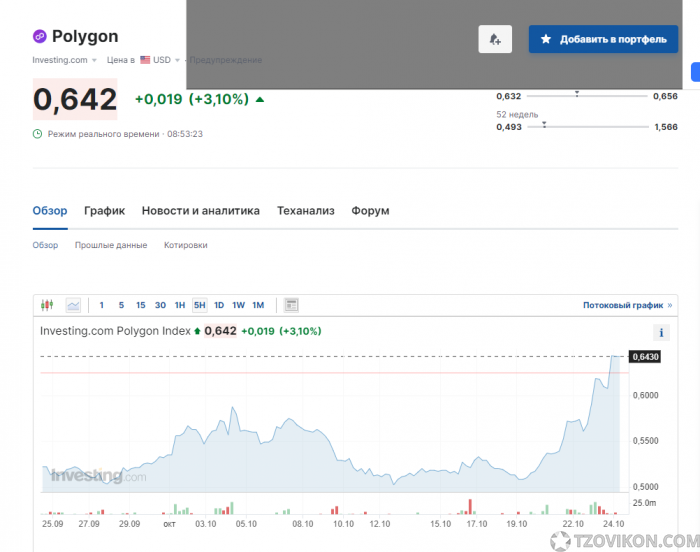The height and width of the screenshot is (552, 700).
Task: Click the 52 недель range slider marker
Action: coord(544,125)
